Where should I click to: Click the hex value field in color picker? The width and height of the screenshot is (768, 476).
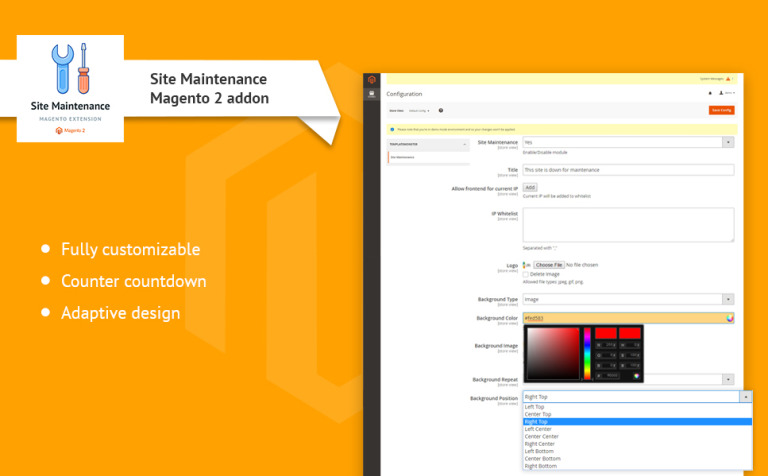[608, 376]
